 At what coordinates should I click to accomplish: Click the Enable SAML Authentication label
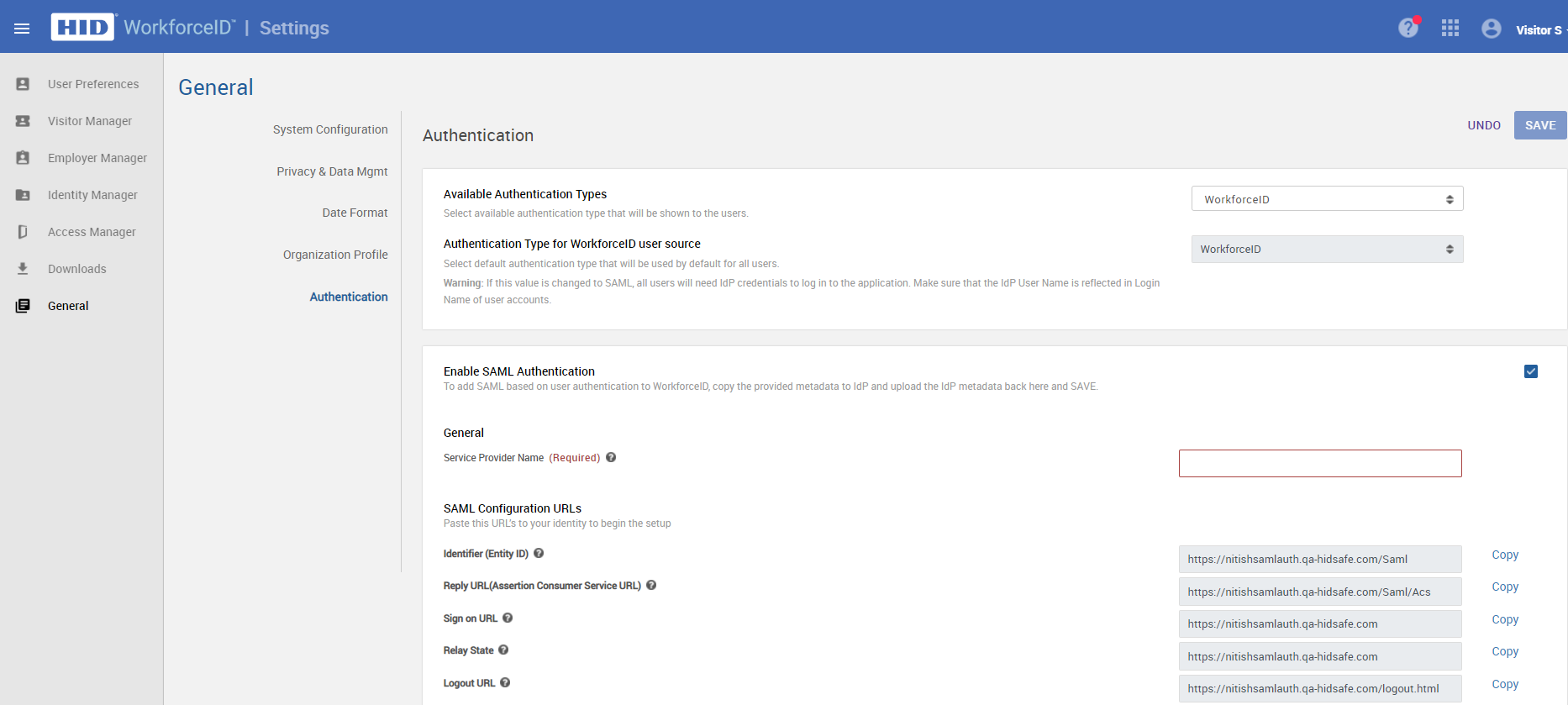coord(518,371)
